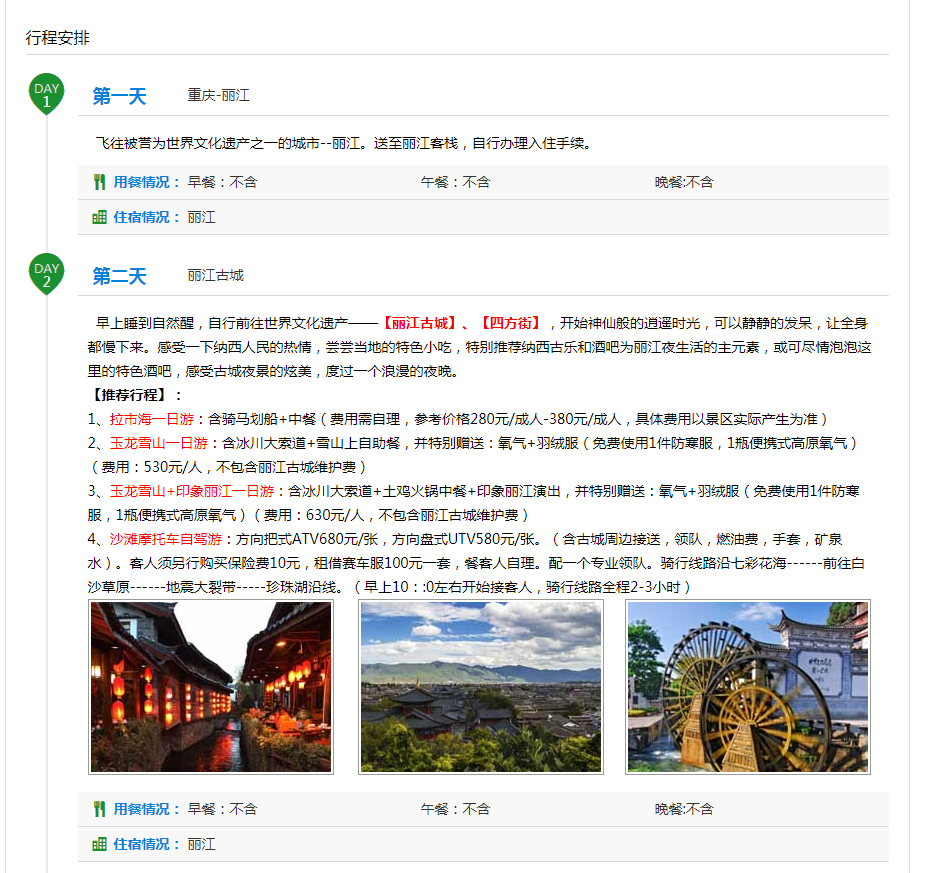Click 丽江古城 subtitle beside 第二天 heading
Screen dimensions: 951x873
tap(215, 276)
